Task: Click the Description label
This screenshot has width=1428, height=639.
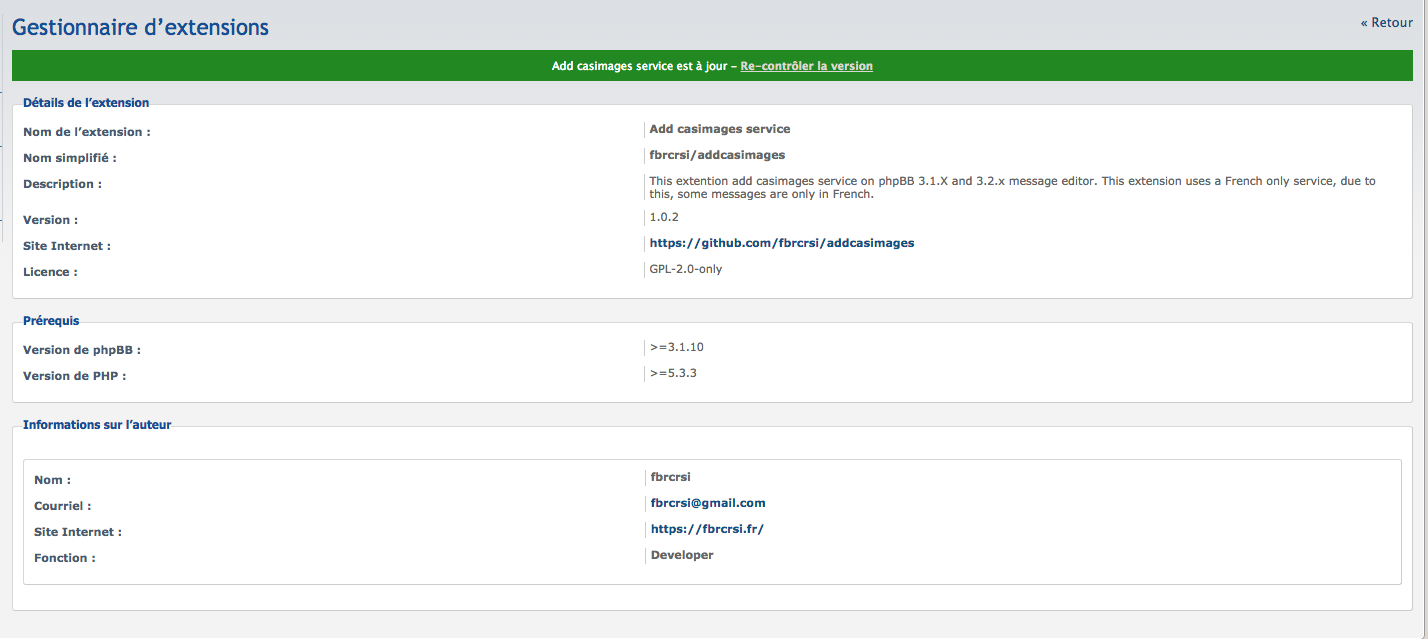Action: (x=62, y=184)
